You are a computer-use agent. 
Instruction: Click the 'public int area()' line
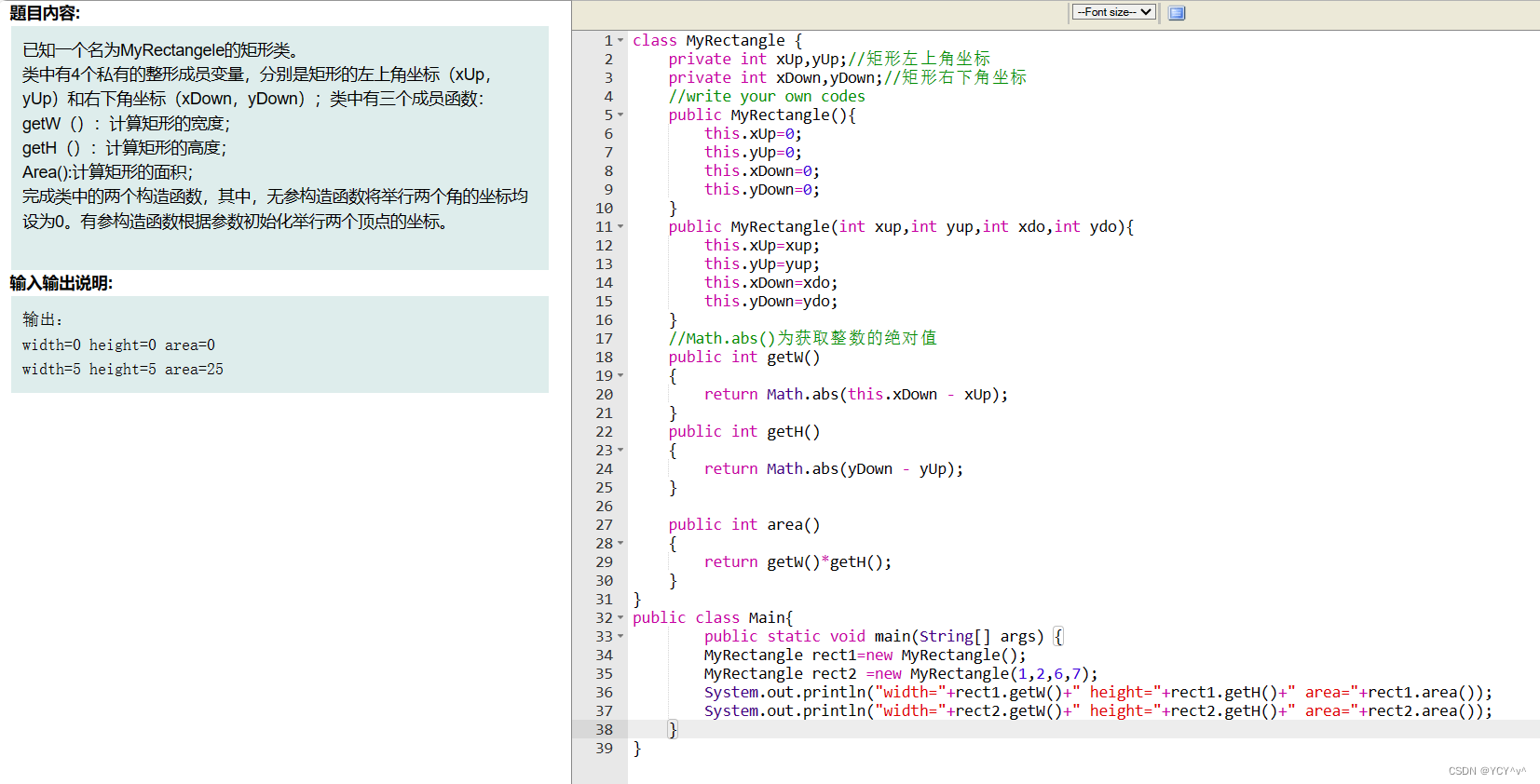coord(744,524)
